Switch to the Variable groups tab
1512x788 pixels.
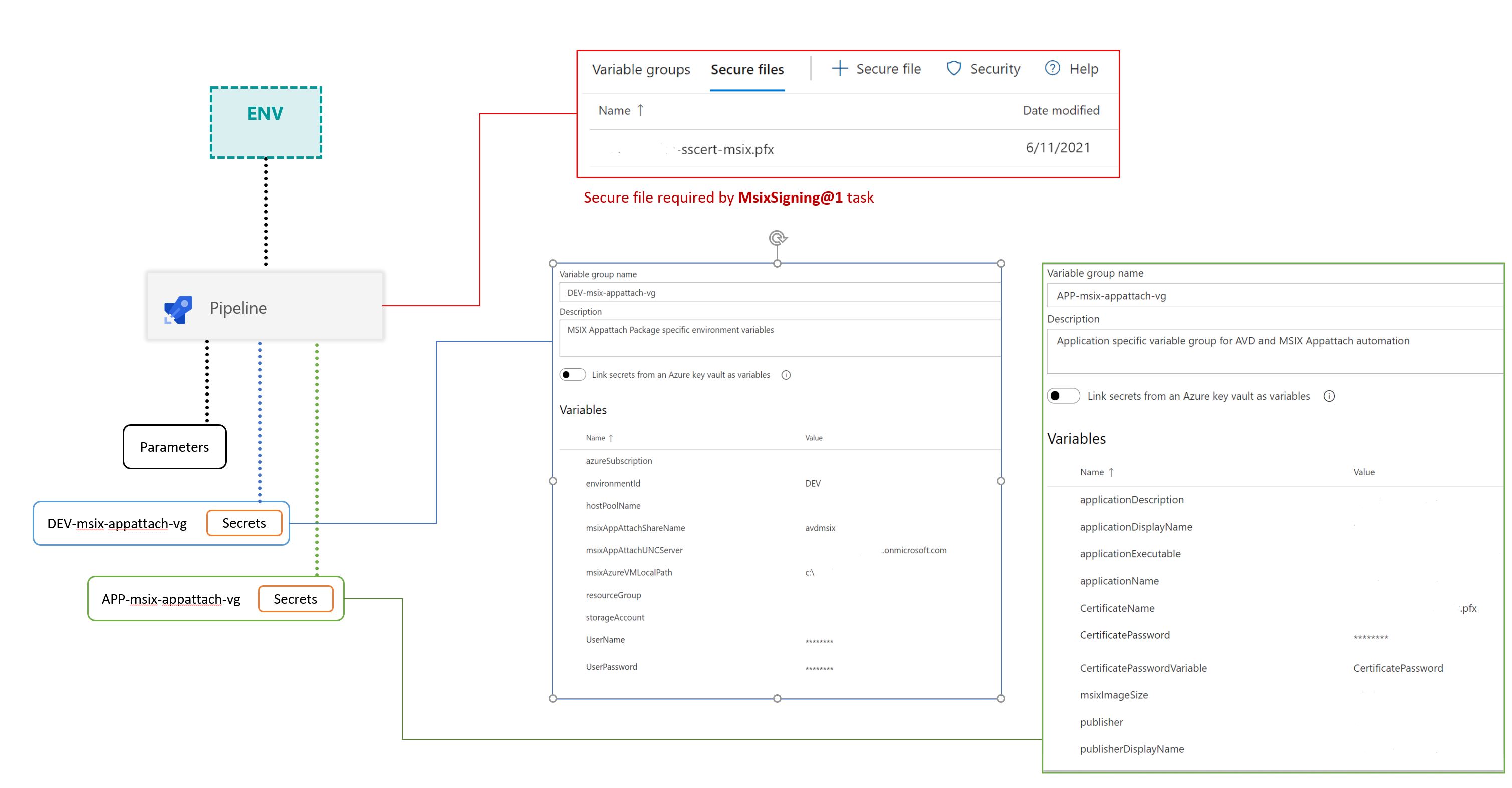[x=640, y=70]
